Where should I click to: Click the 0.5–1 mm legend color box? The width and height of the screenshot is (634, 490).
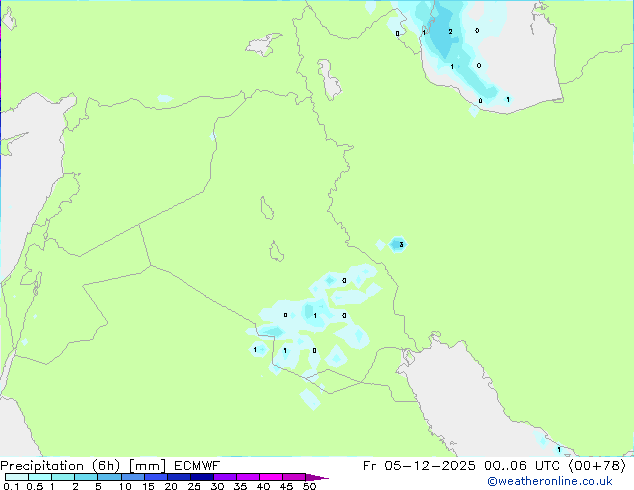pyautogui.click(x=40, y=477)
